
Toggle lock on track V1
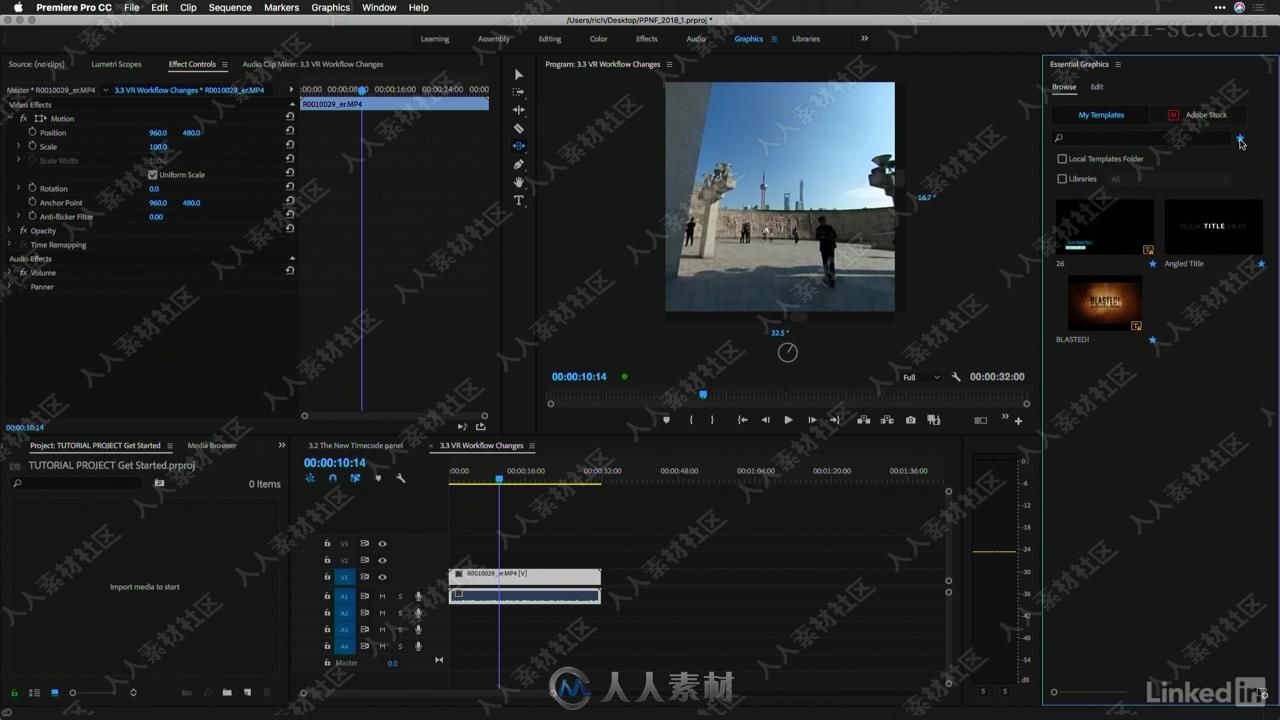pos(327,577)
